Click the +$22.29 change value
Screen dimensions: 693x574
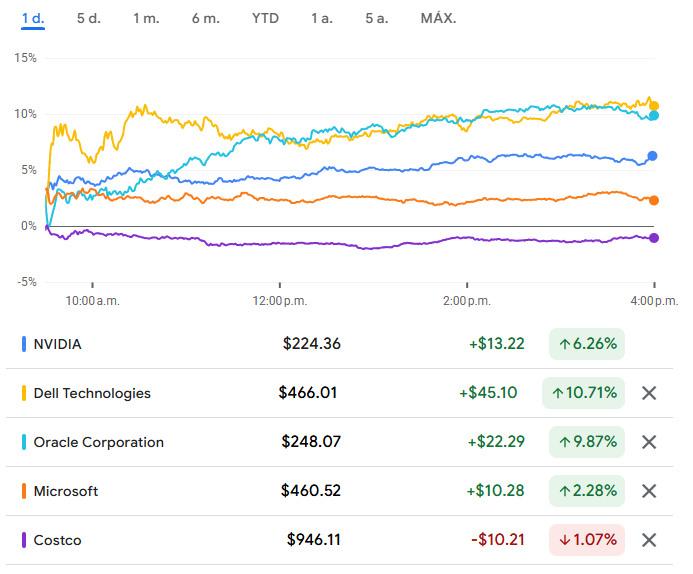pos(496,442)
